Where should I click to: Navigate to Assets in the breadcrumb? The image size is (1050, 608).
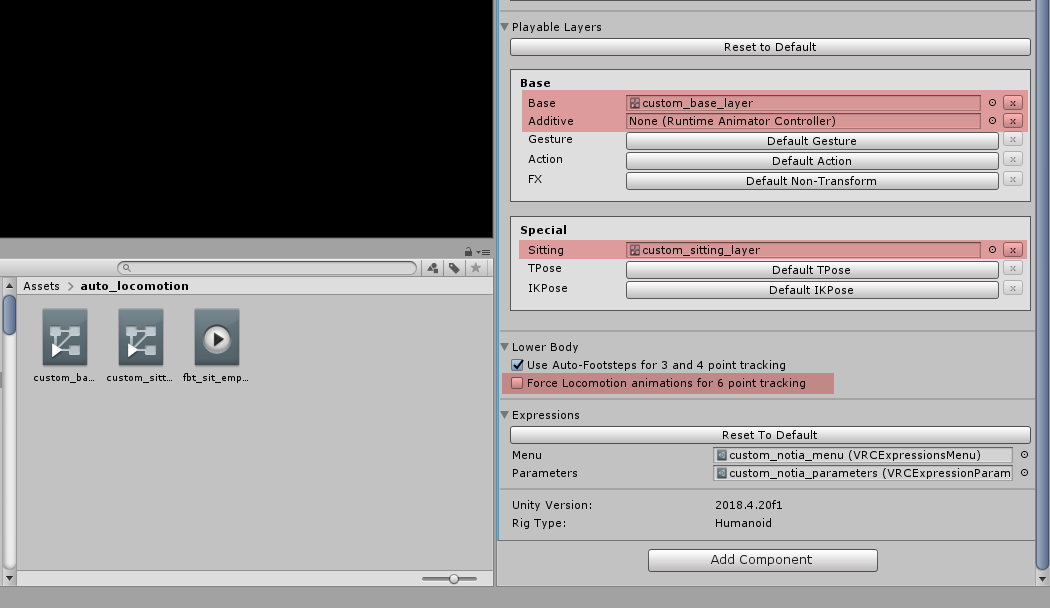(41, 286)
